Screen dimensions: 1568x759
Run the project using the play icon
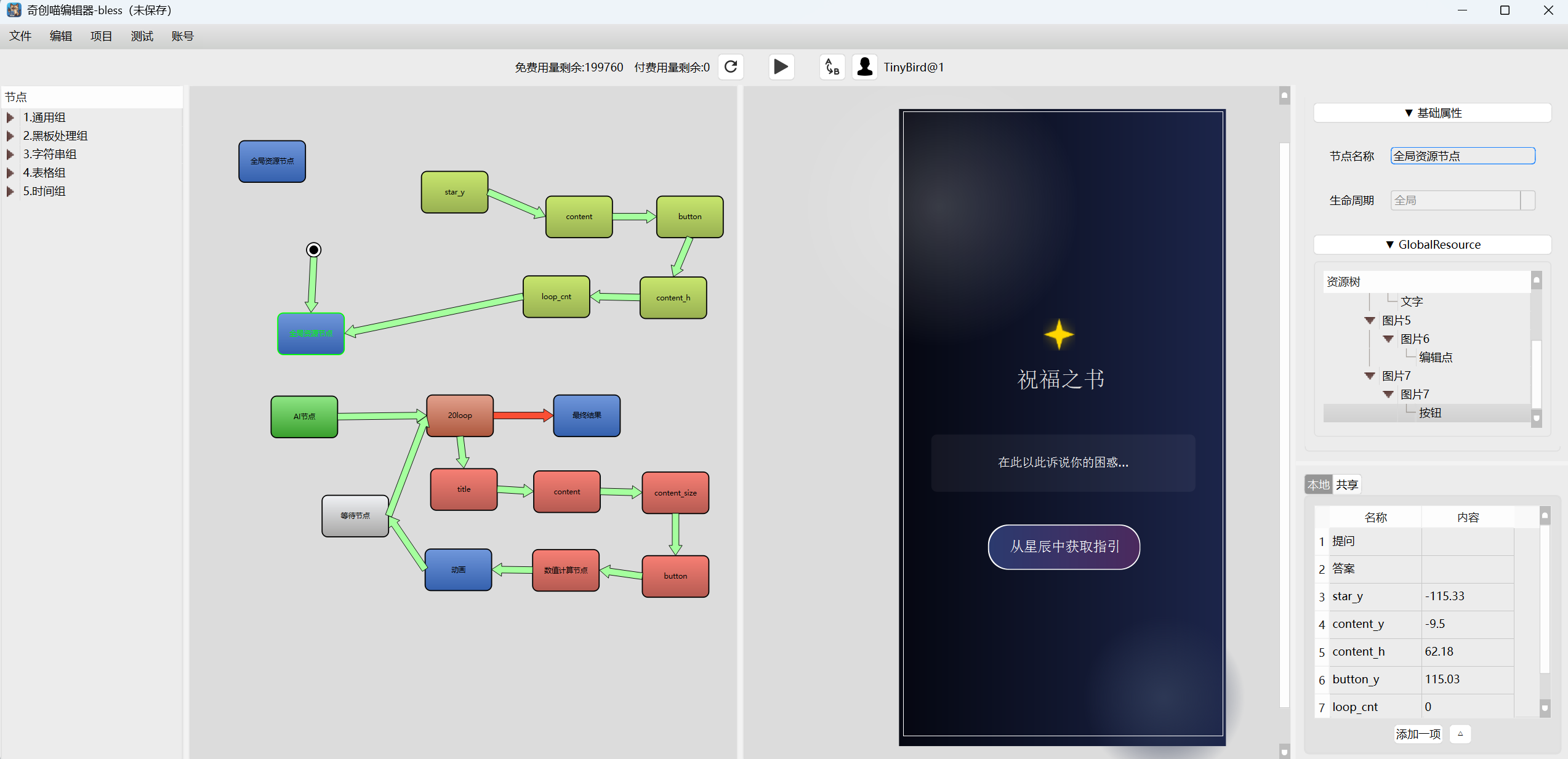[781, 67]
